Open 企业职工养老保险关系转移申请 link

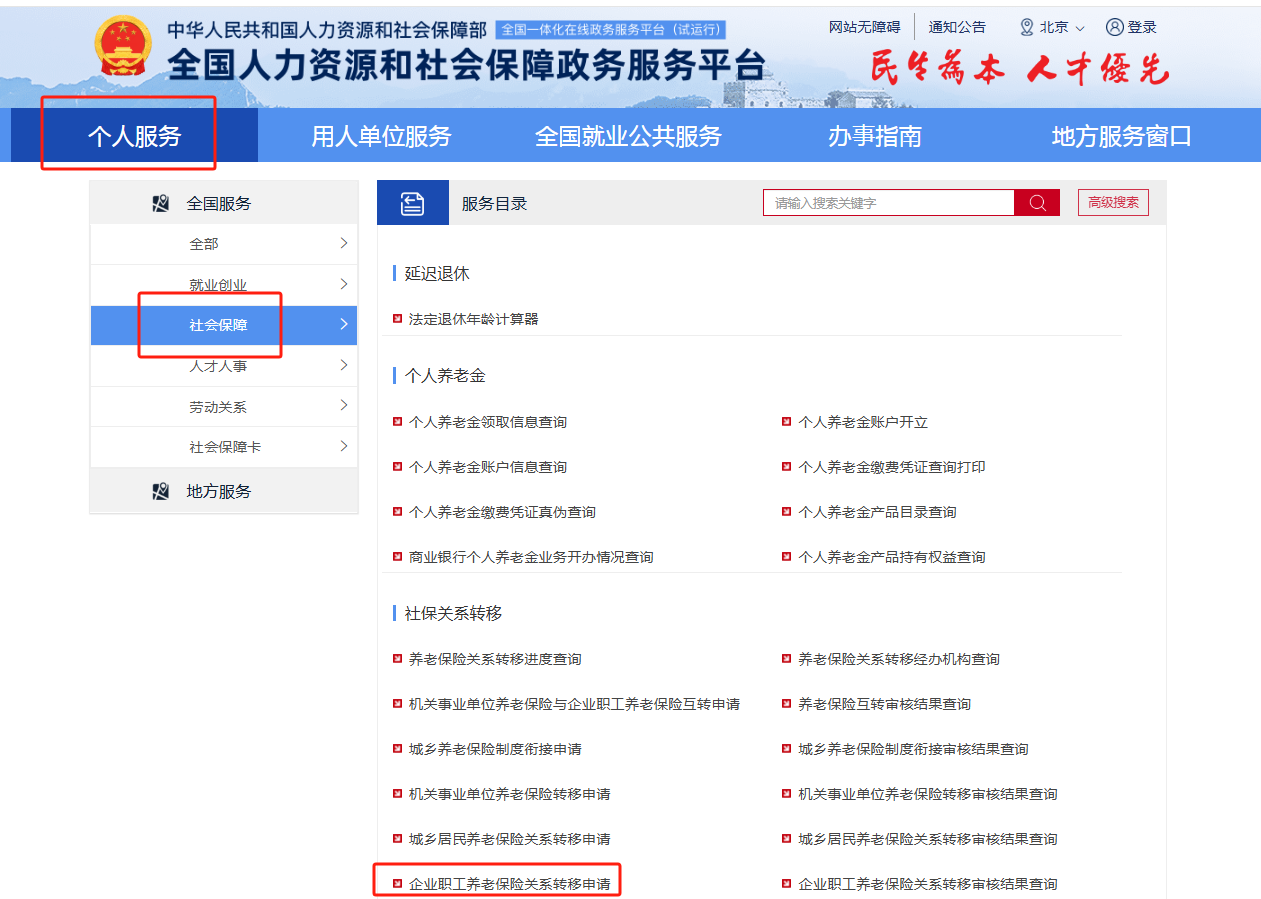509,884
